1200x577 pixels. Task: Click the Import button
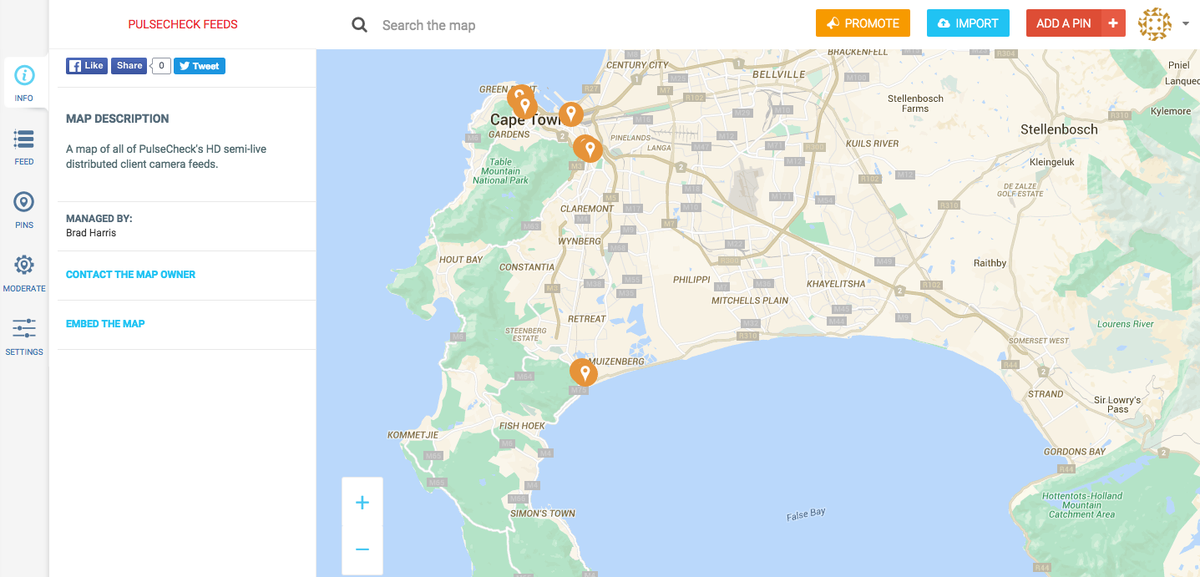[x=968, y=24]
